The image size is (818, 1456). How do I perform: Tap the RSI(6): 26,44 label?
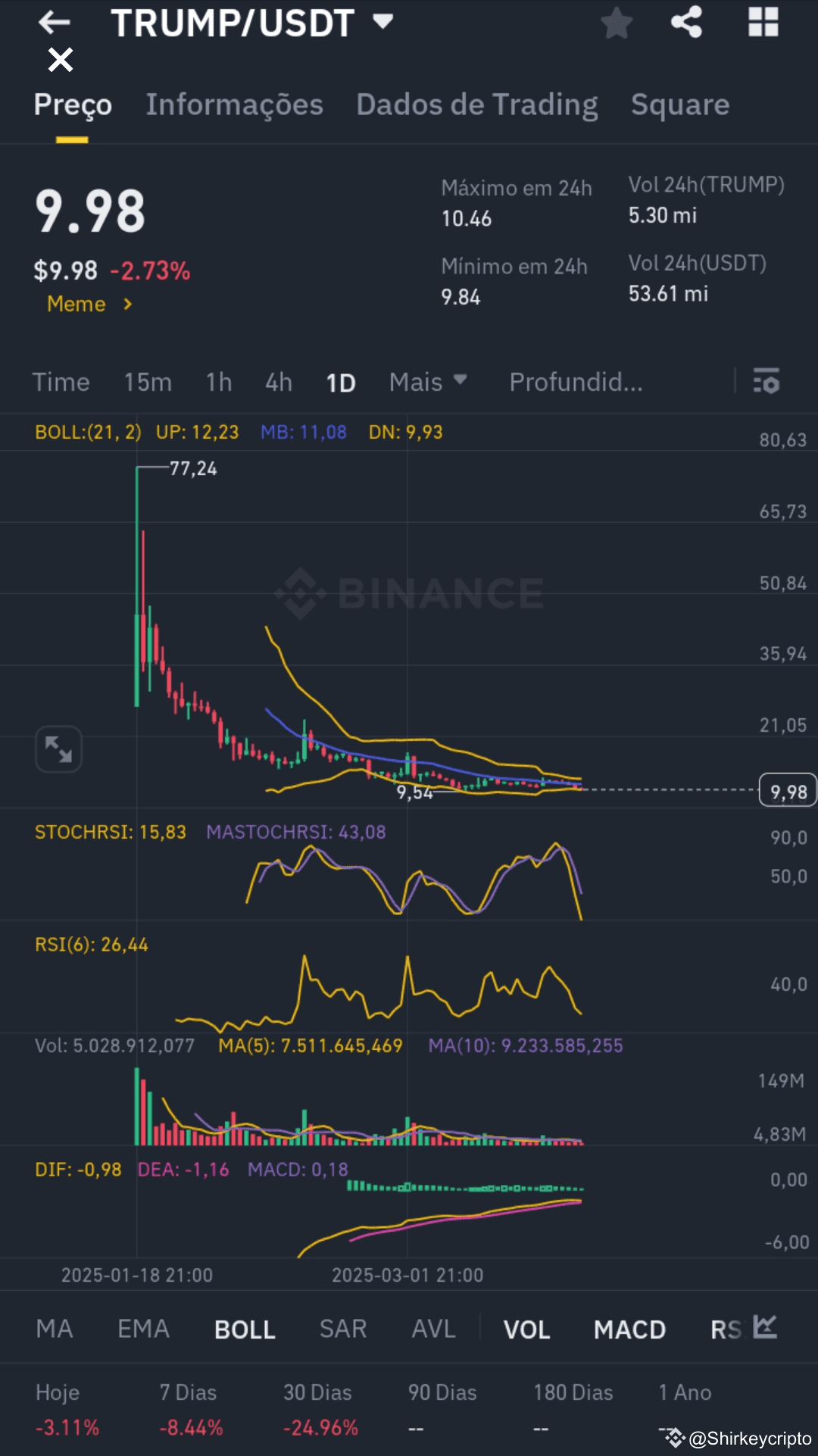click(x=92, y=945)
